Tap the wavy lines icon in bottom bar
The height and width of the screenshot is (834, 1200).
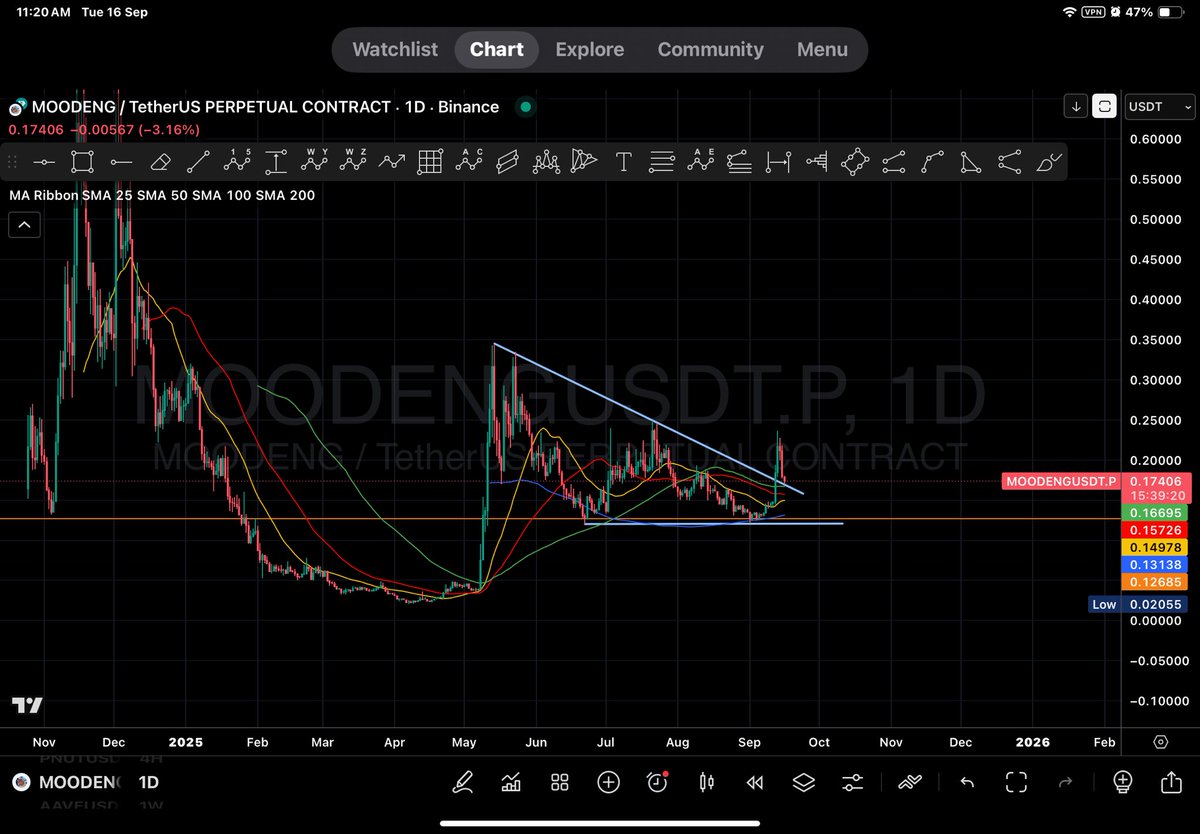point(909,782)
